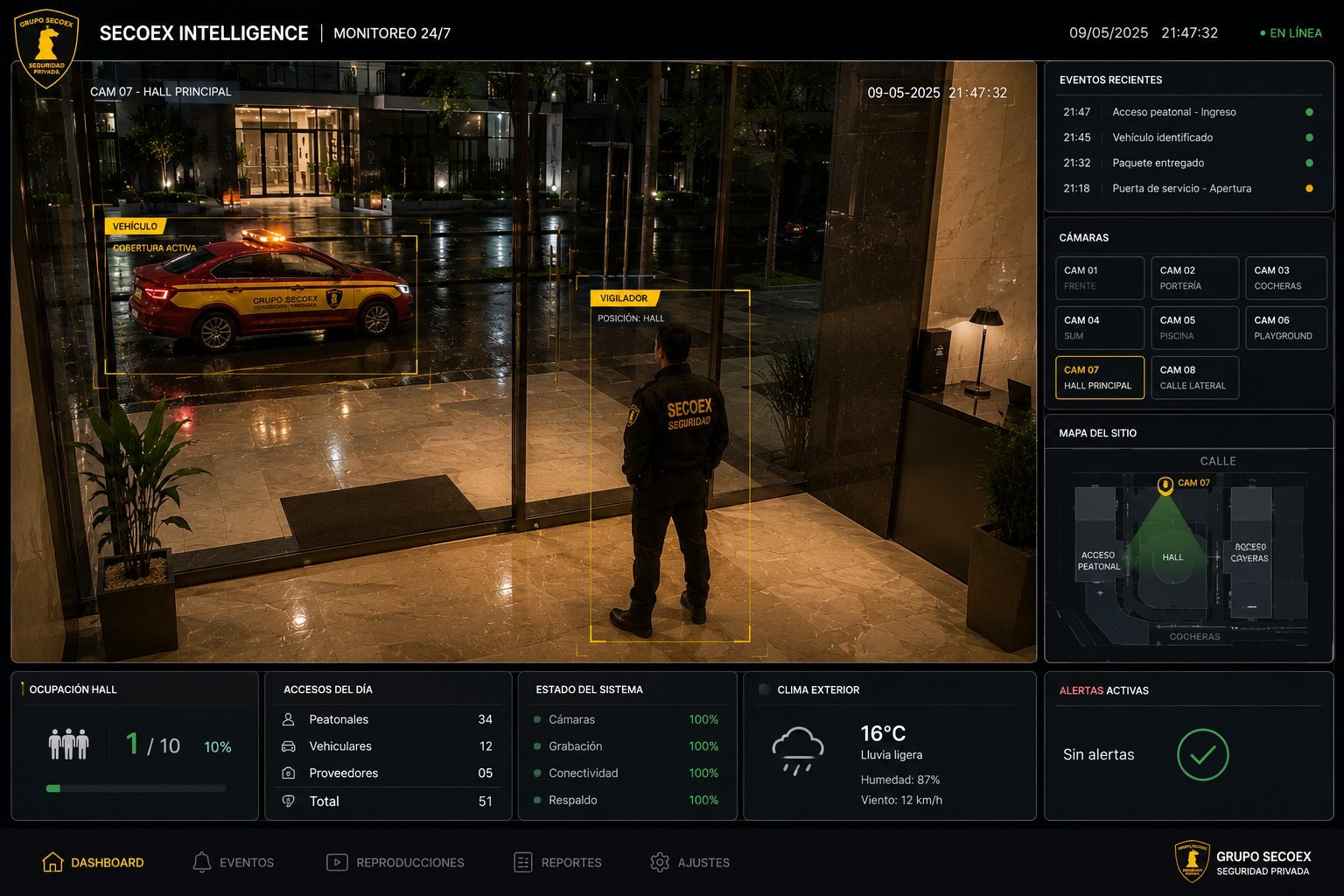Click the hall occupancy progress bar

136,788
